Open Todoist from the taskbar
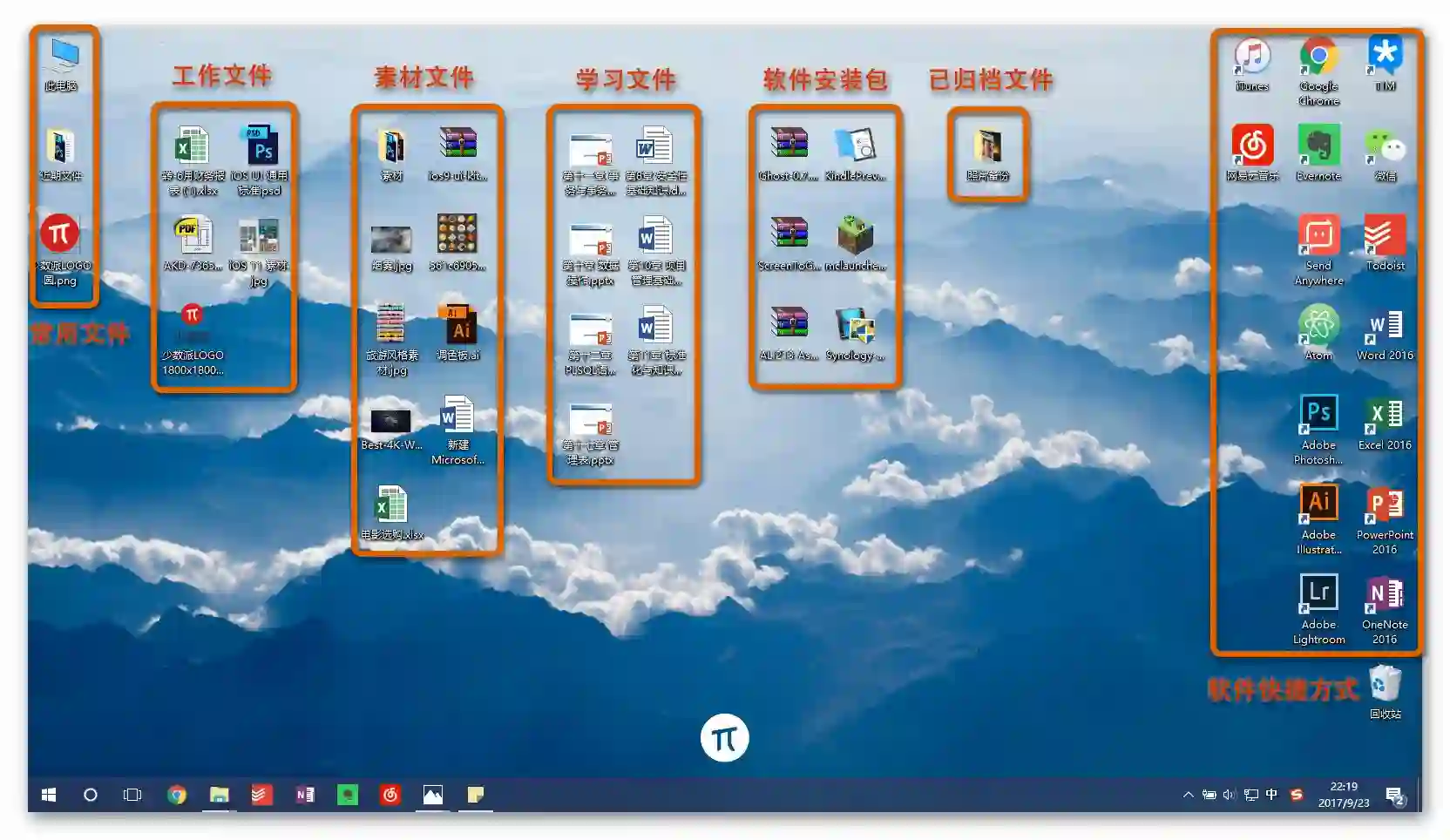Screen dimensions: 1450x840 (x=261, y=795)
